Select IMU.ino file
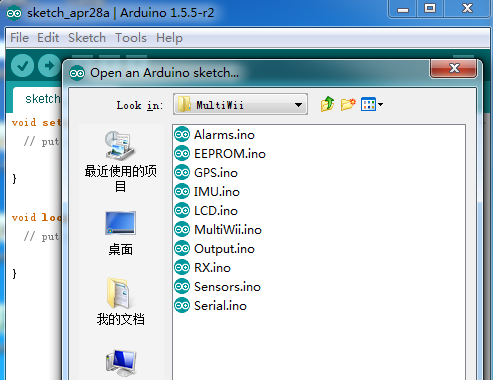 pyautogui.click(x=207, y=192)
